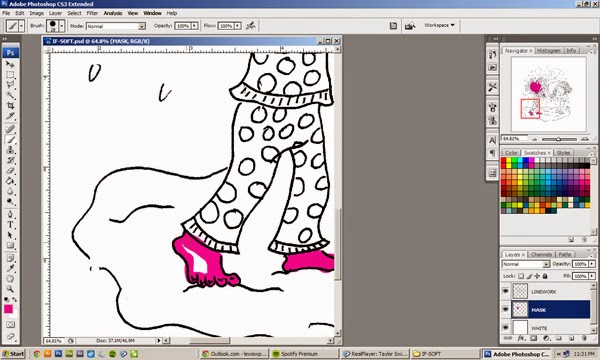Select the Move tool
Image resolution: width=600 pixels, height=360 pixels.
[10, 64]
